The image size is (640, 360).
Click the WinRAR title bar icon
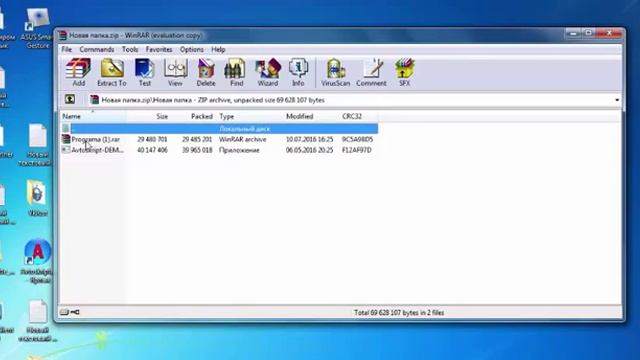coord(62,36)
